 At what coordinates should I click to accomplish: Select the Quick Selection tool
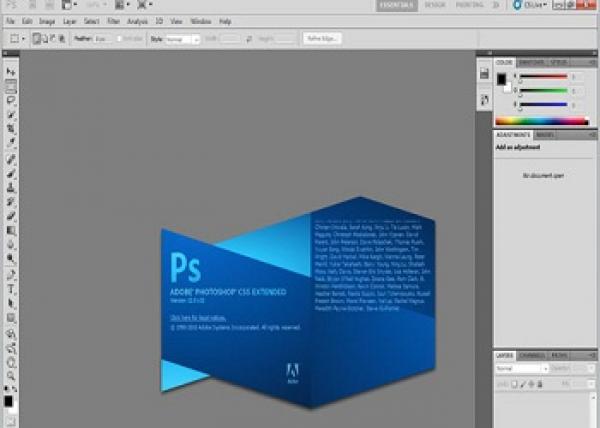(11, 115)
